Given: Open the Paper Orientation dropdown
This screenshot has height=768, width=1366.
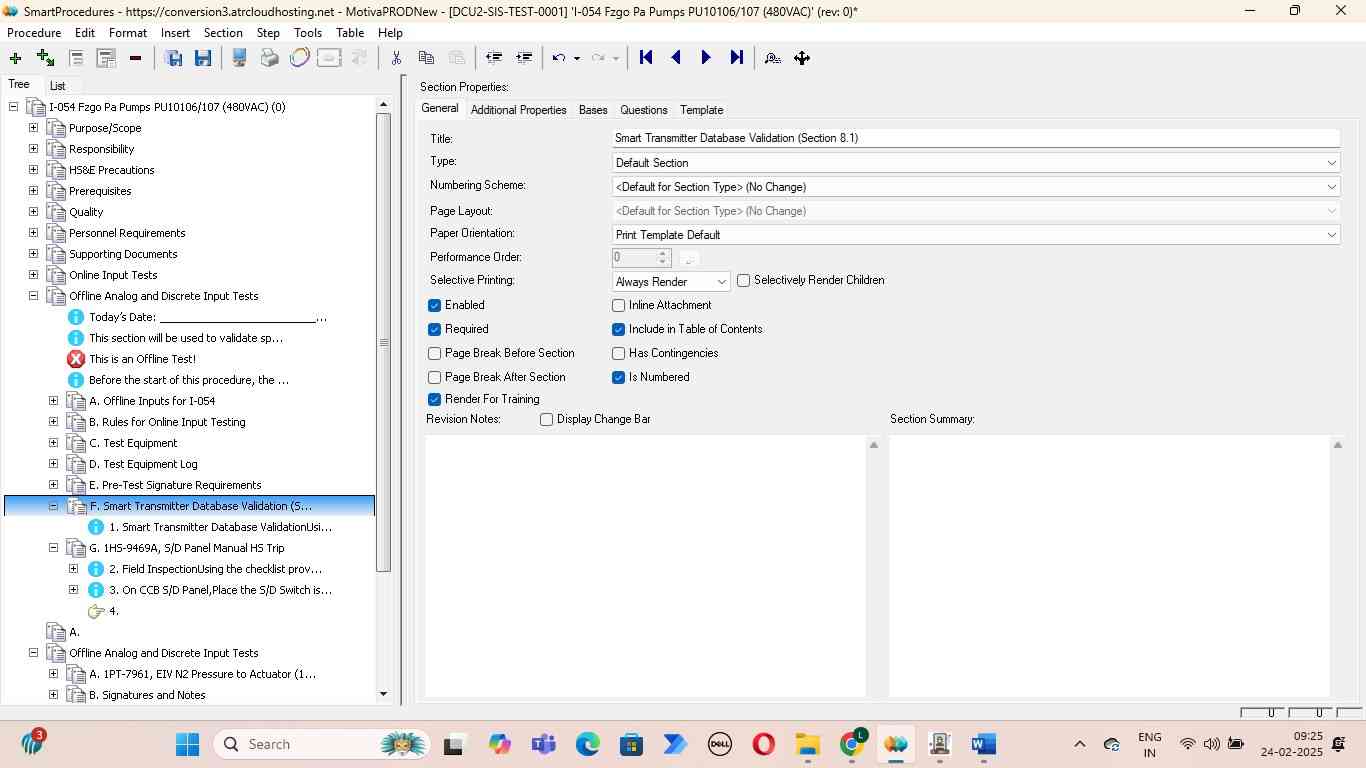Looking at the screenshot, I should 976,235.
